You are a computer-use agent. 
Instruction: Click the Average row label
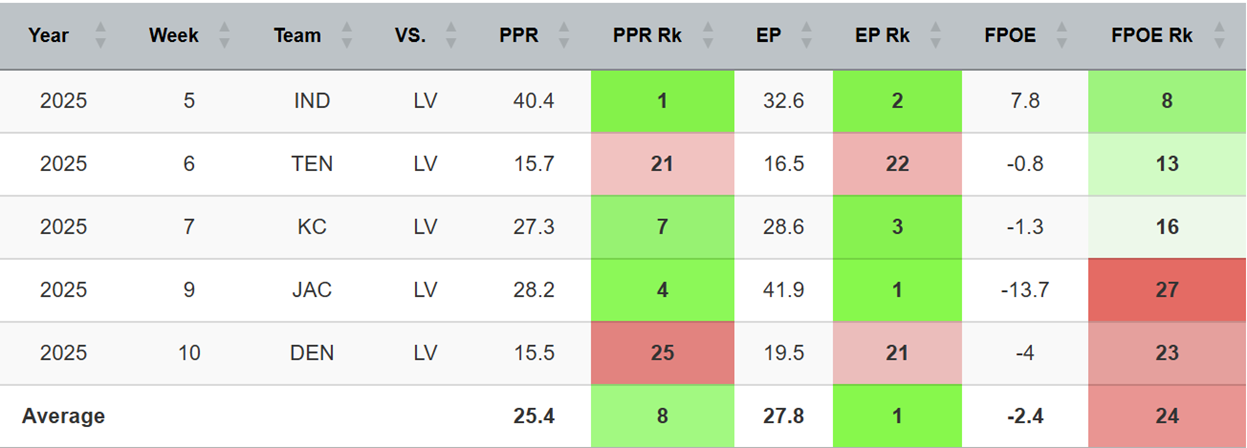pos(63,416)
